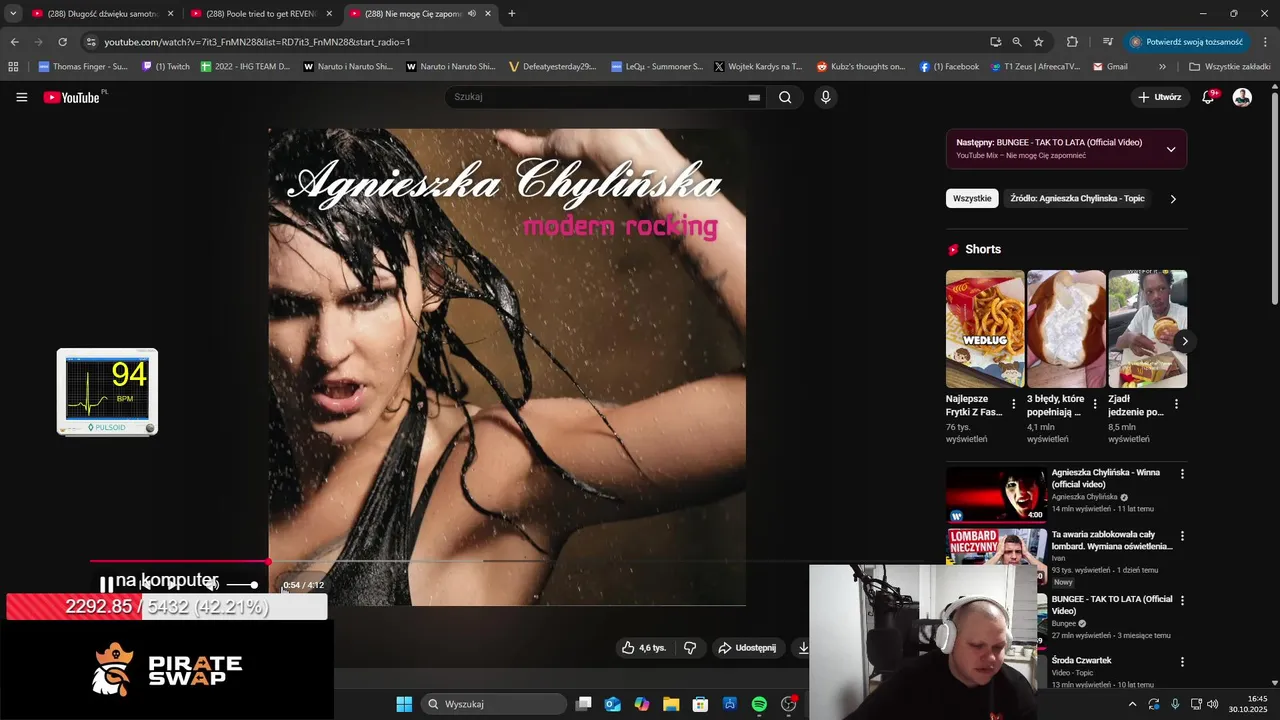Download the video with the download button

tap(803, 648)
